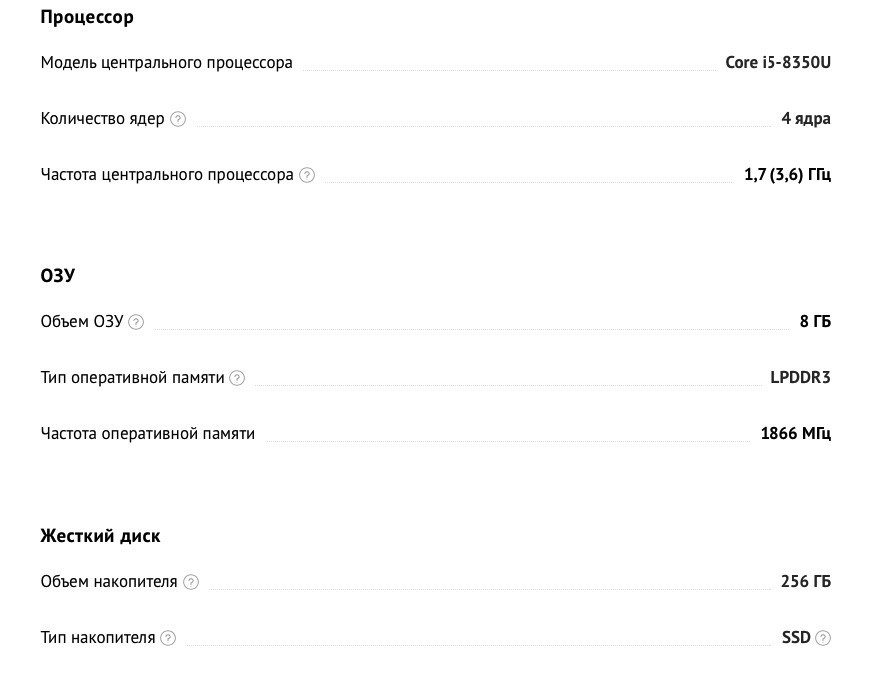Screen dimensions: 880x676
Task: Click help icon beside Частота центрального процессора
Action: (x=307, y=175)
